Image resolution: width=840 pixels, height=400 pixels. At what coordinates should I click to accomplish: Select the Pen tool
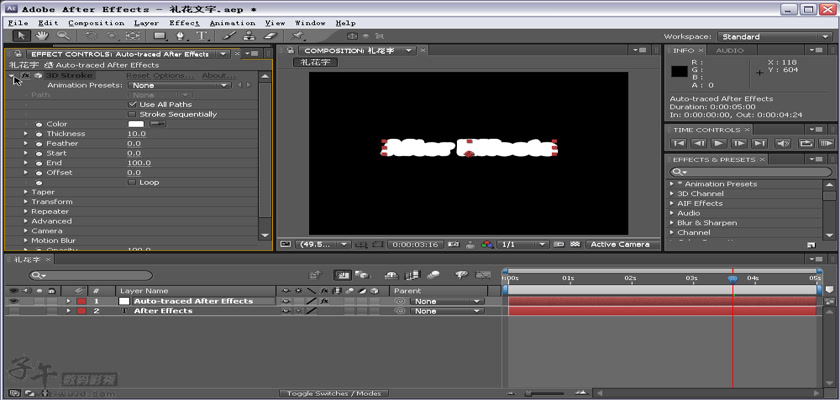click(181, 36)
